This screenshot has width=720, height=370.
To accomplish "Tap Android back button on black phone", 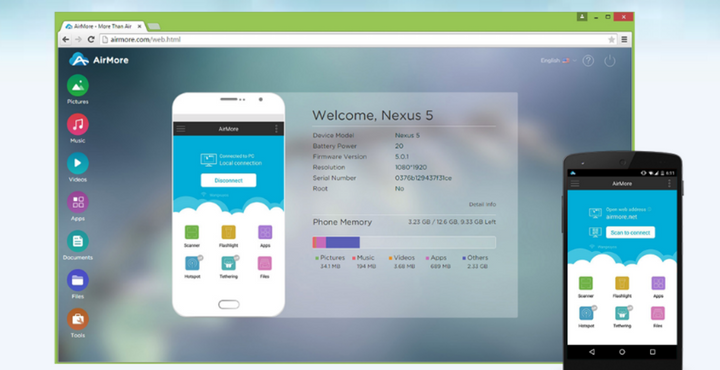I will (x=592, y=352).
